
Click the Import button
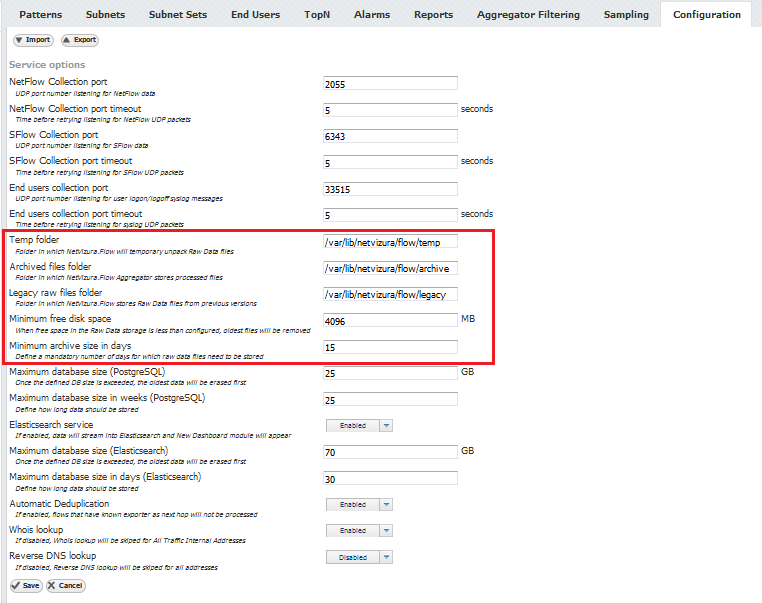pyautogui.click(x=33, y=40)
